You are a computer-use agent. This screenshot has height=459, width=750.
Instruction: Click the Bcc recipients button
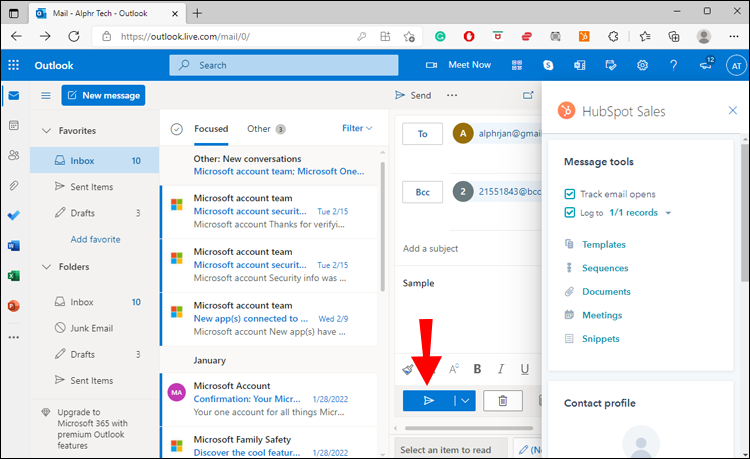(x=422, y=192)
